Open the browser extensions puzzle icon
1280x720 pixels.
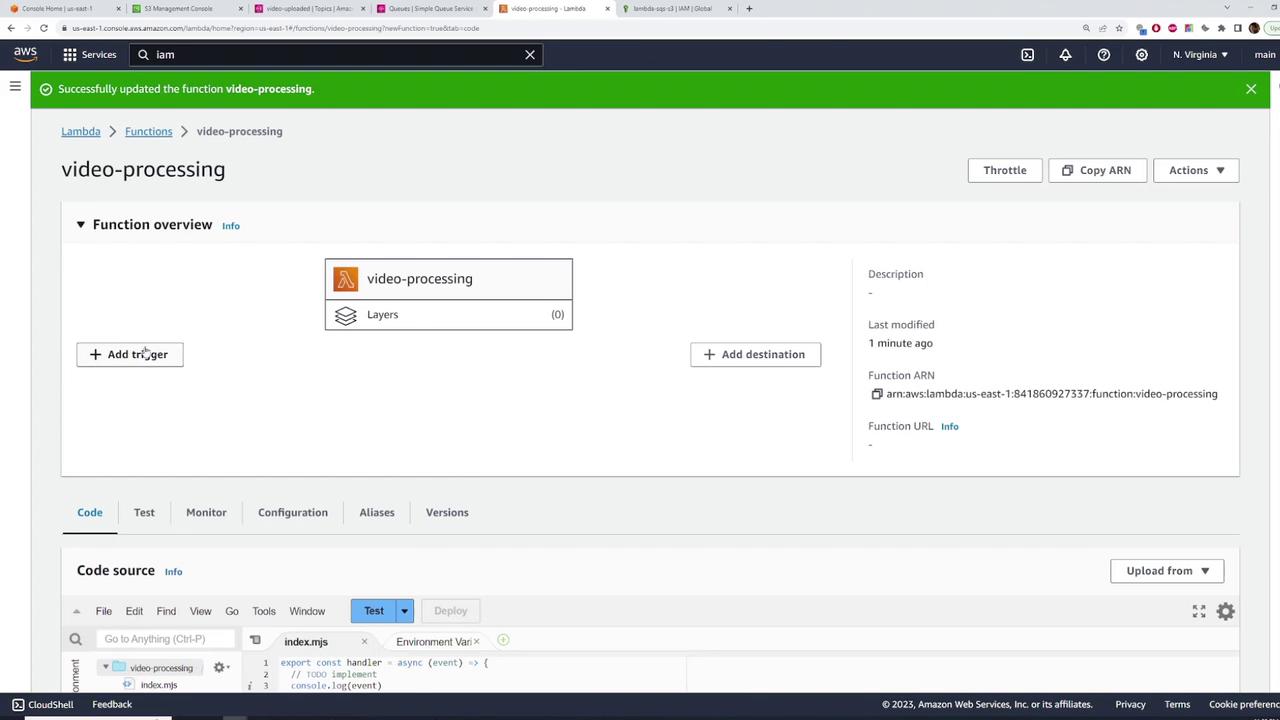pos(1221,28)
